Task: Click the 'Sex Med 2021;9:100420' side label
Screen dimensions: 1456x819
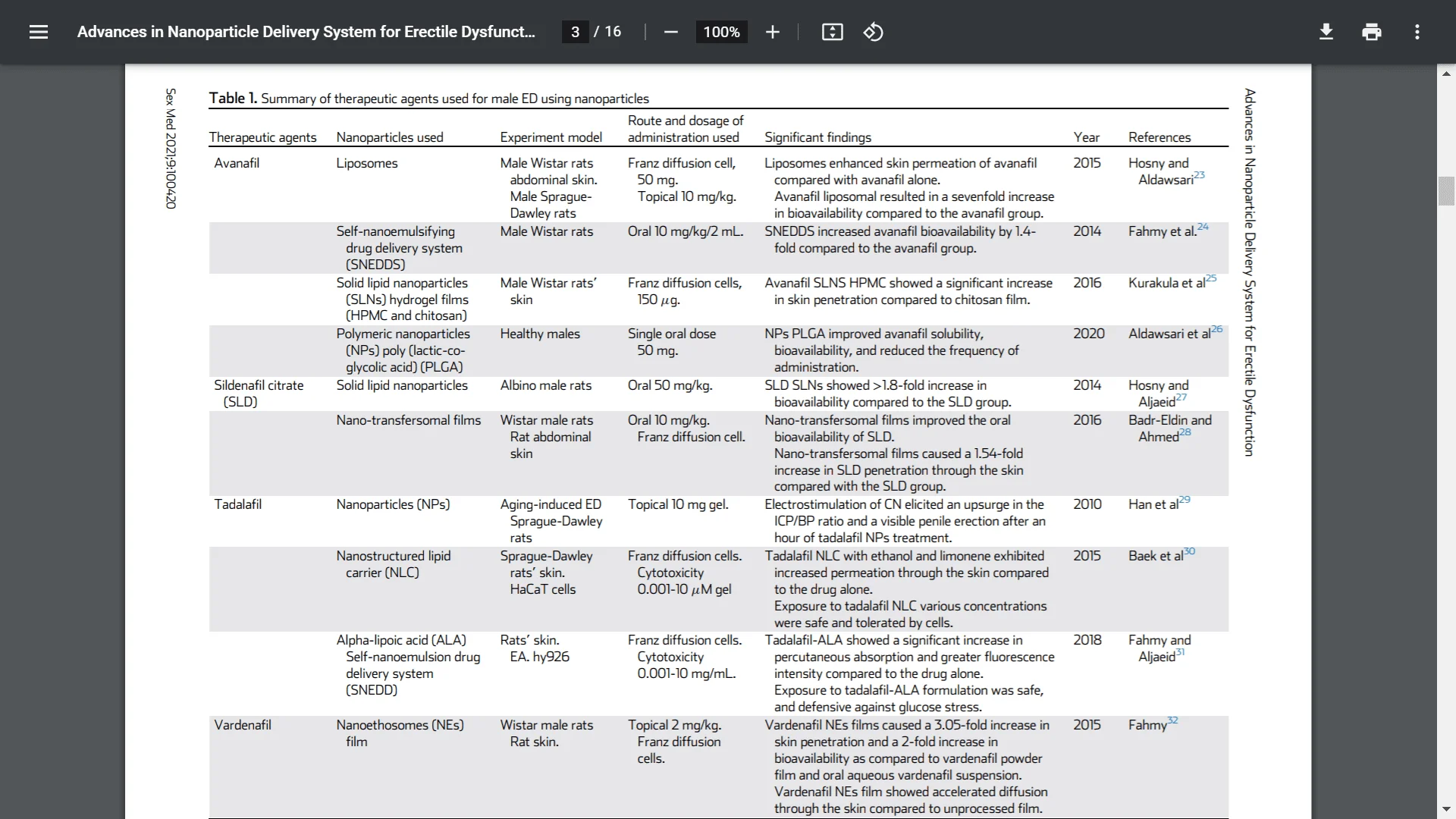Action: [171, 149]
